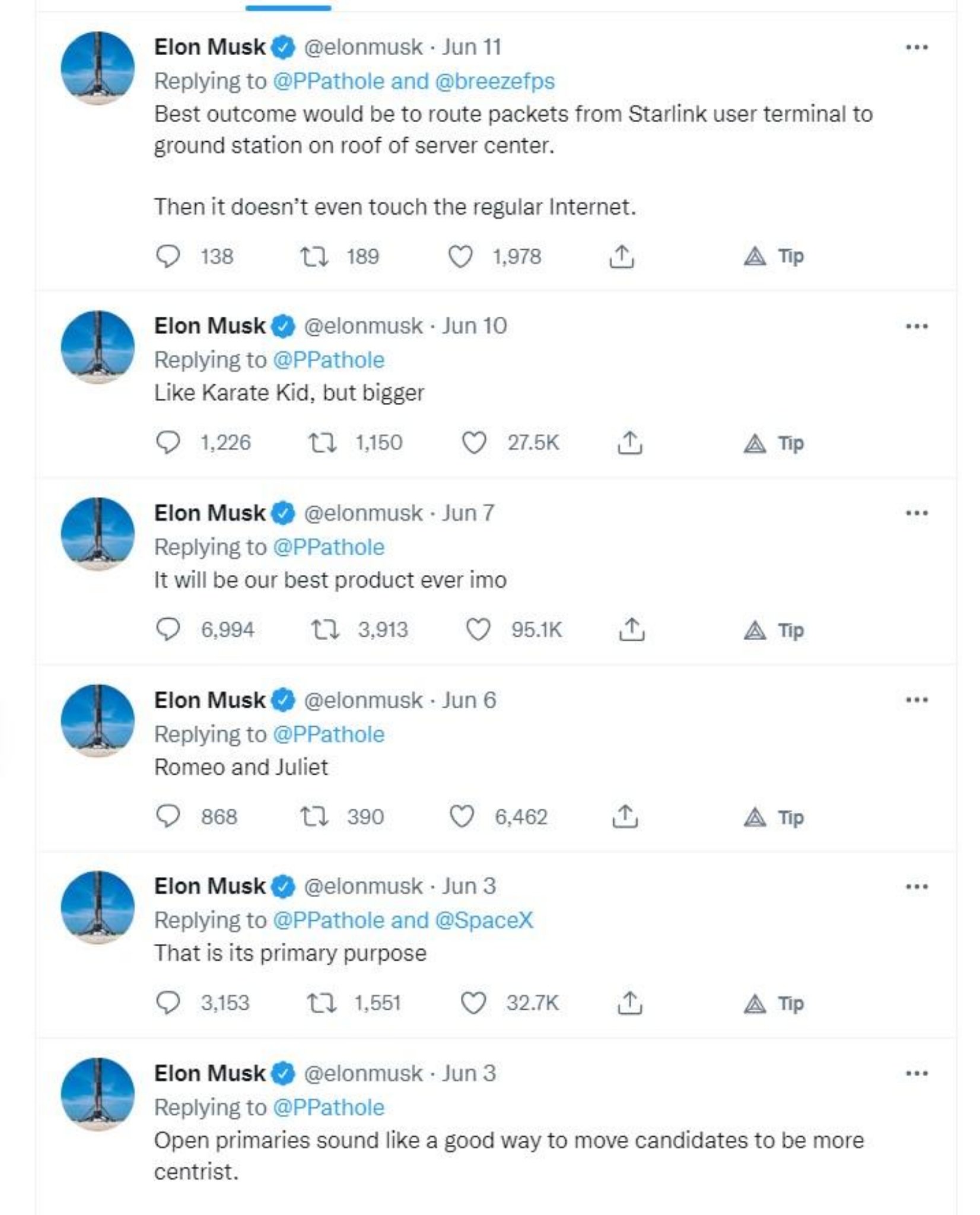Like the Karate Kid tweet
The image size is (980, 1215).
click(474, 443)
